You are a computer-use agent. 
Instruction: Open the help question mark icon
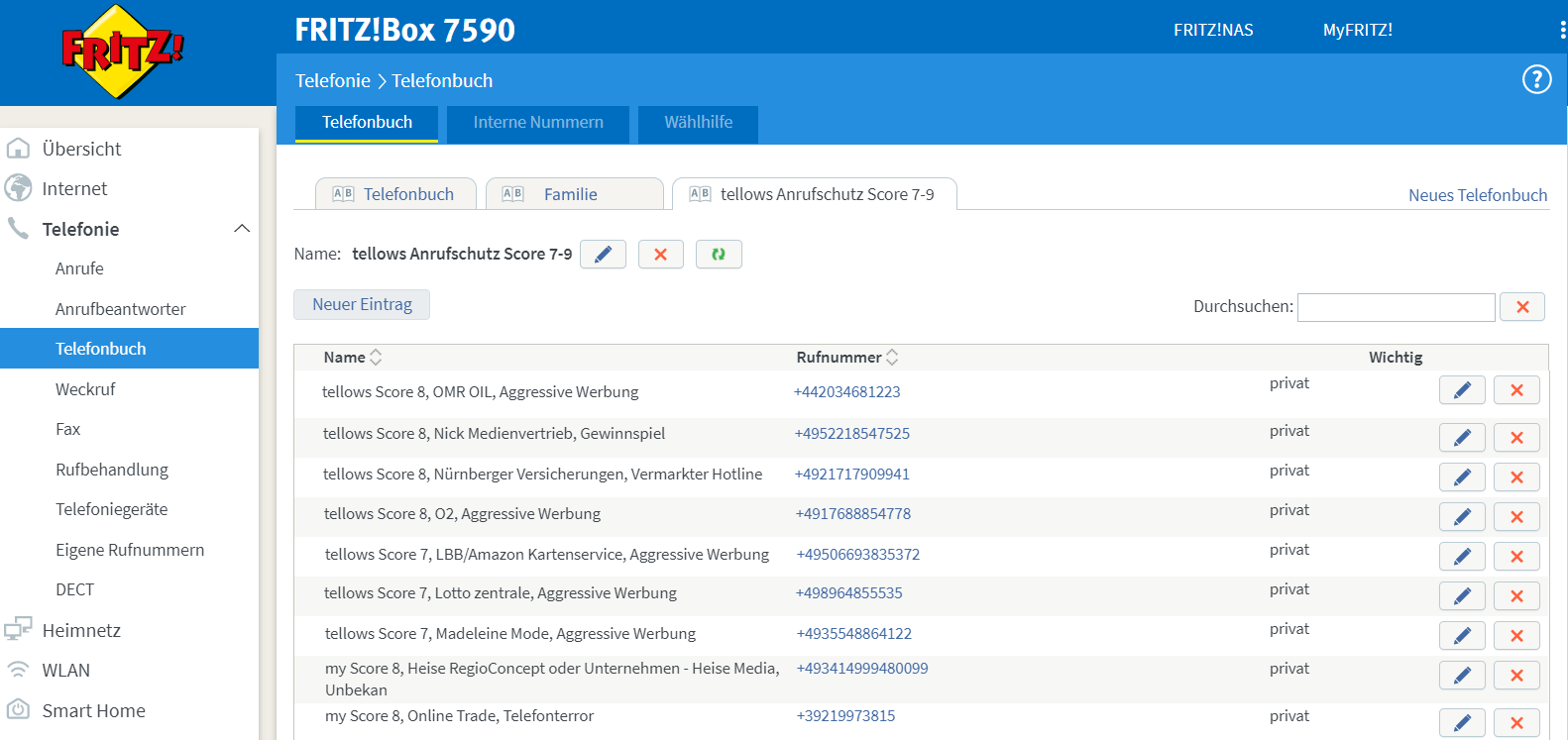(x=1536, y=79)
